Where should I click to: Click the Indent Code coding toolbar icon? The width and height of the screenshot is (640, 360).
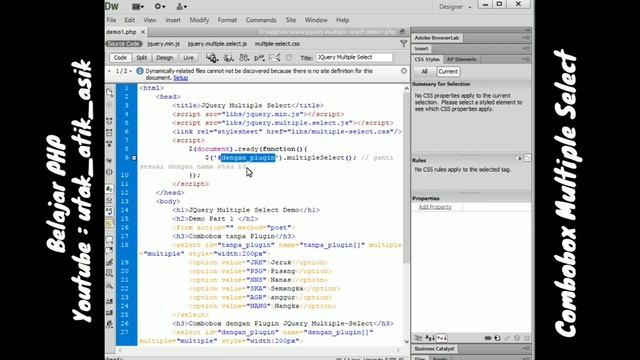(x=109, y=301)
